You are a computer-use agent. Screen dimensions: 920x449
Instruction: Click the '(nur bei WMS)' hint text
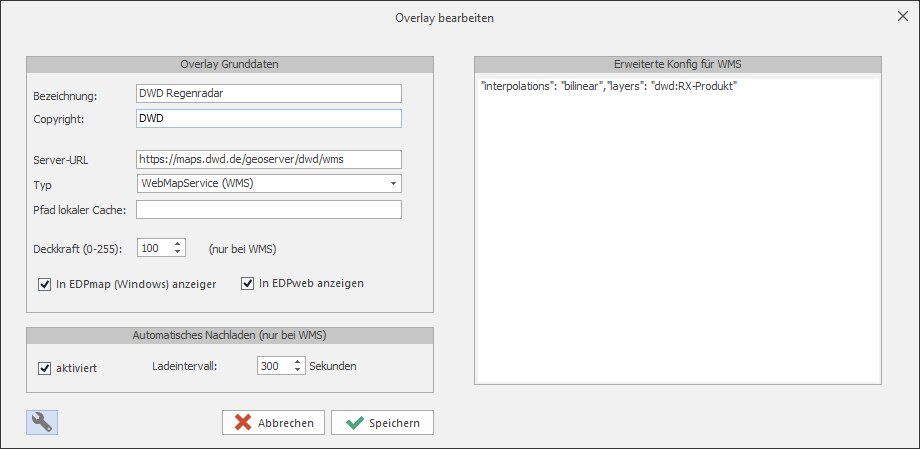[x=242, y=249]
